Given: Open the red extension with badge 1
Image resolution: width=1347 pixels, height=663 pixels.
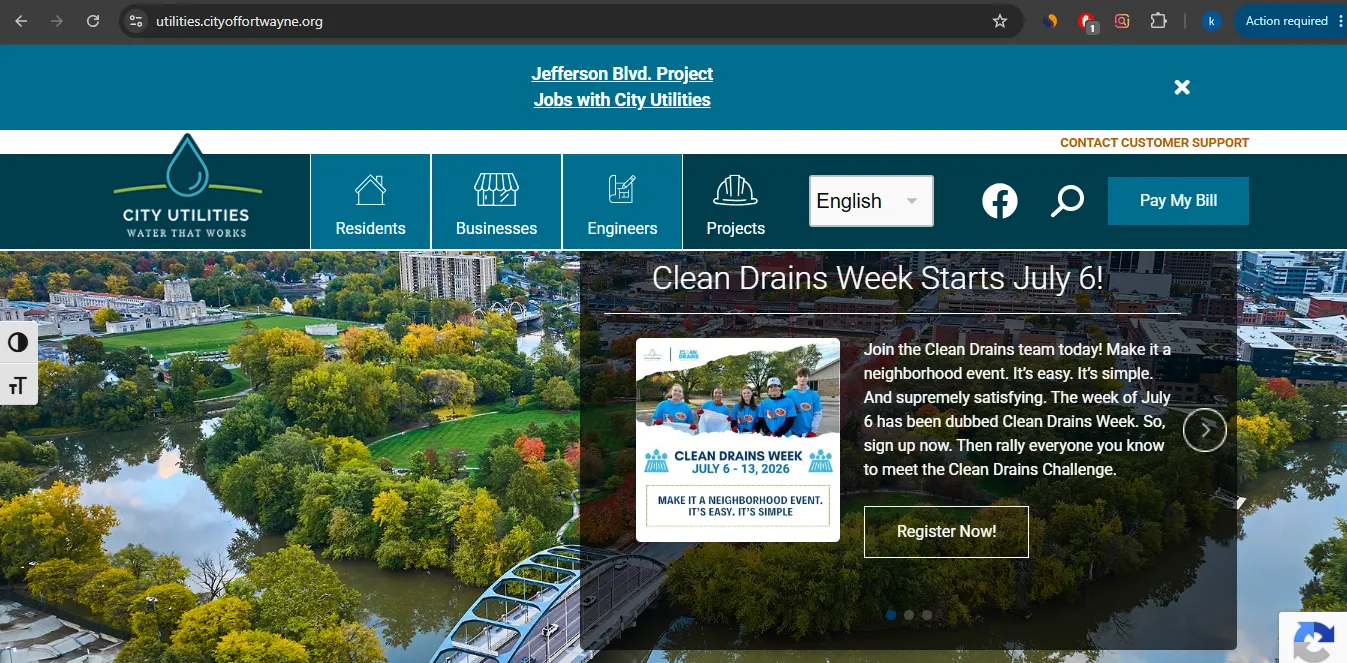Looking at the screenshot, I should (1087, 21).
